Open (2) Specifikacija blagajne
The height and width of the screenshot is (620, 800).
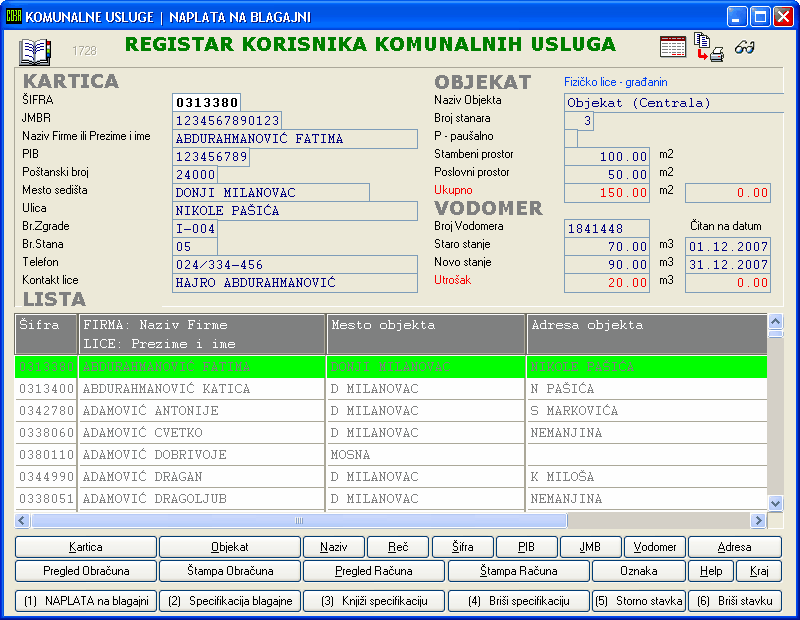[x=230, y=601]
